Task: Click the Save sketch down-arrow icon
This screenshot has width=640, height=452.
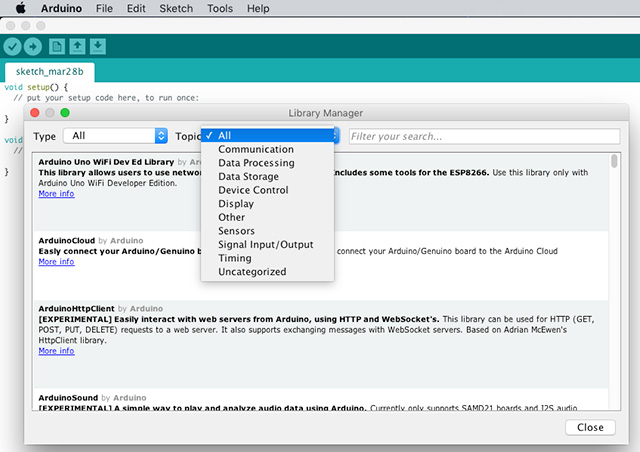Action: [98, 47]
